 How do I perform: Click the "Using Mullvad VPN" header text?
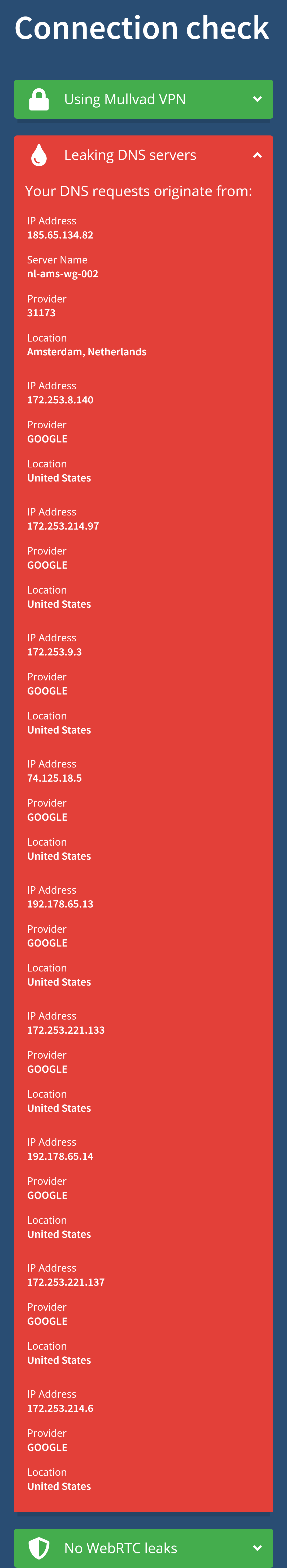(x=125, y=99)
